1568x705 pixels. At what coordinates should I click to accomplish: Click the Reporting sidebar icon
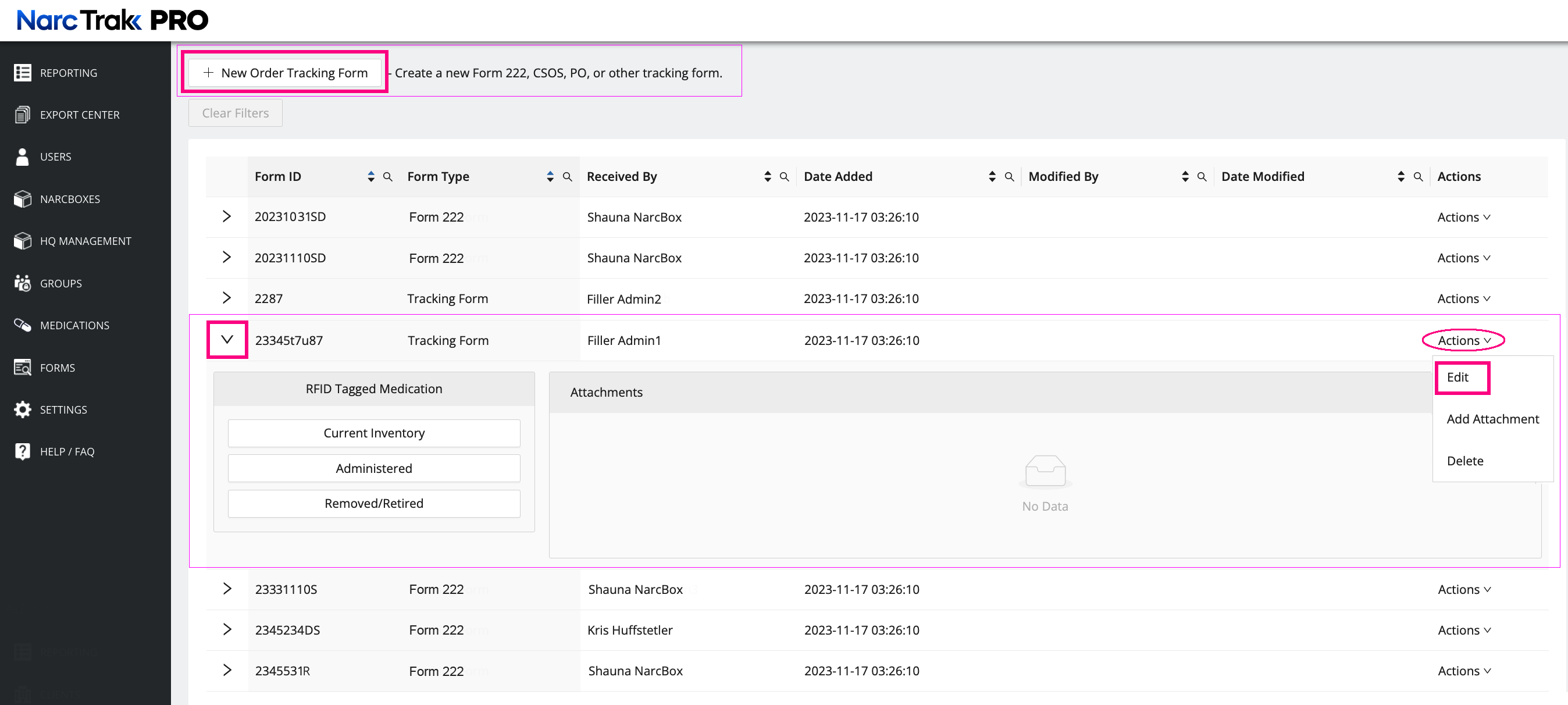click(23, 73)
